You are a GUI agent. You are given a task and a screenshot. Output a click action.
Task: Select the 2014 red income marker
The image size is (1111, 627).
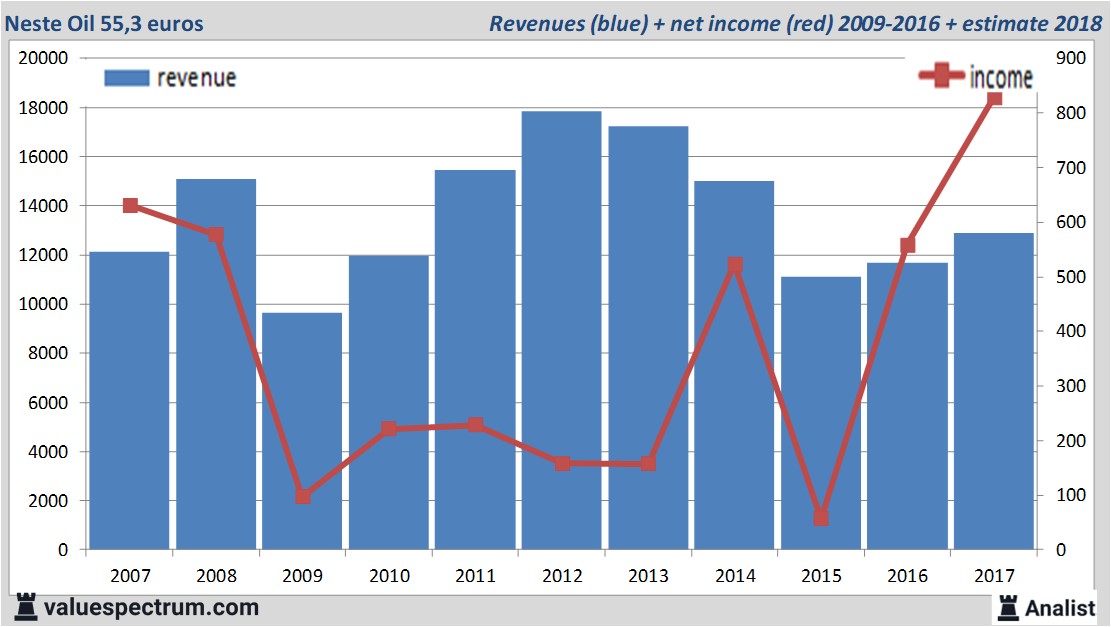point(735,265)
